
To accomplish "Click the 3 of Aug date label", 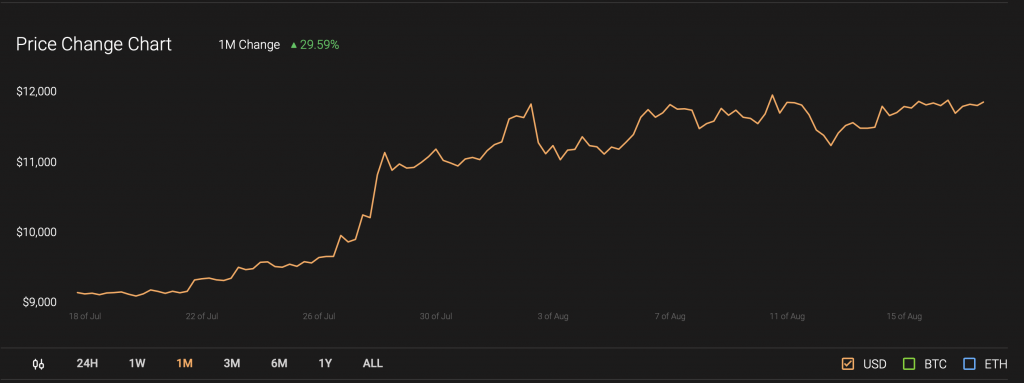I will tap(552, 316).
